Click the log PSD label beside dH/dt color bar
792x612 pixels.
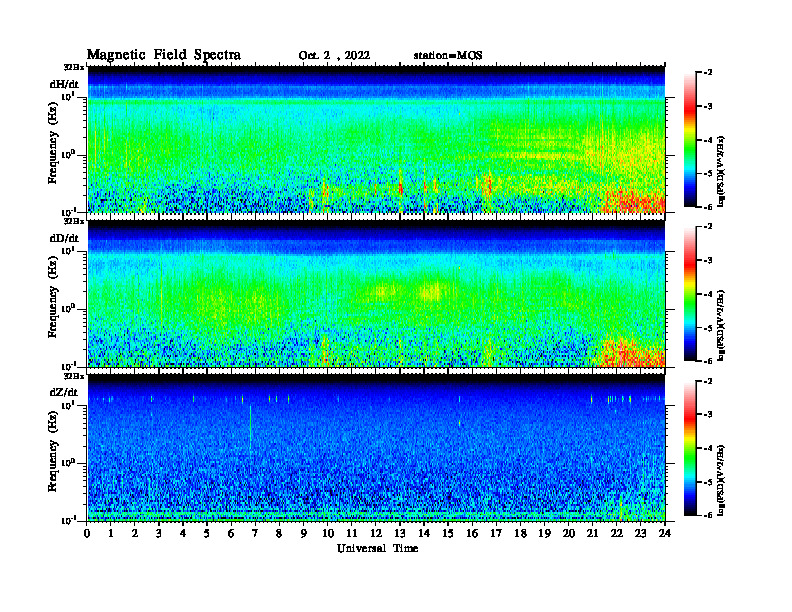pyautogui.click(x=721, y=171)
